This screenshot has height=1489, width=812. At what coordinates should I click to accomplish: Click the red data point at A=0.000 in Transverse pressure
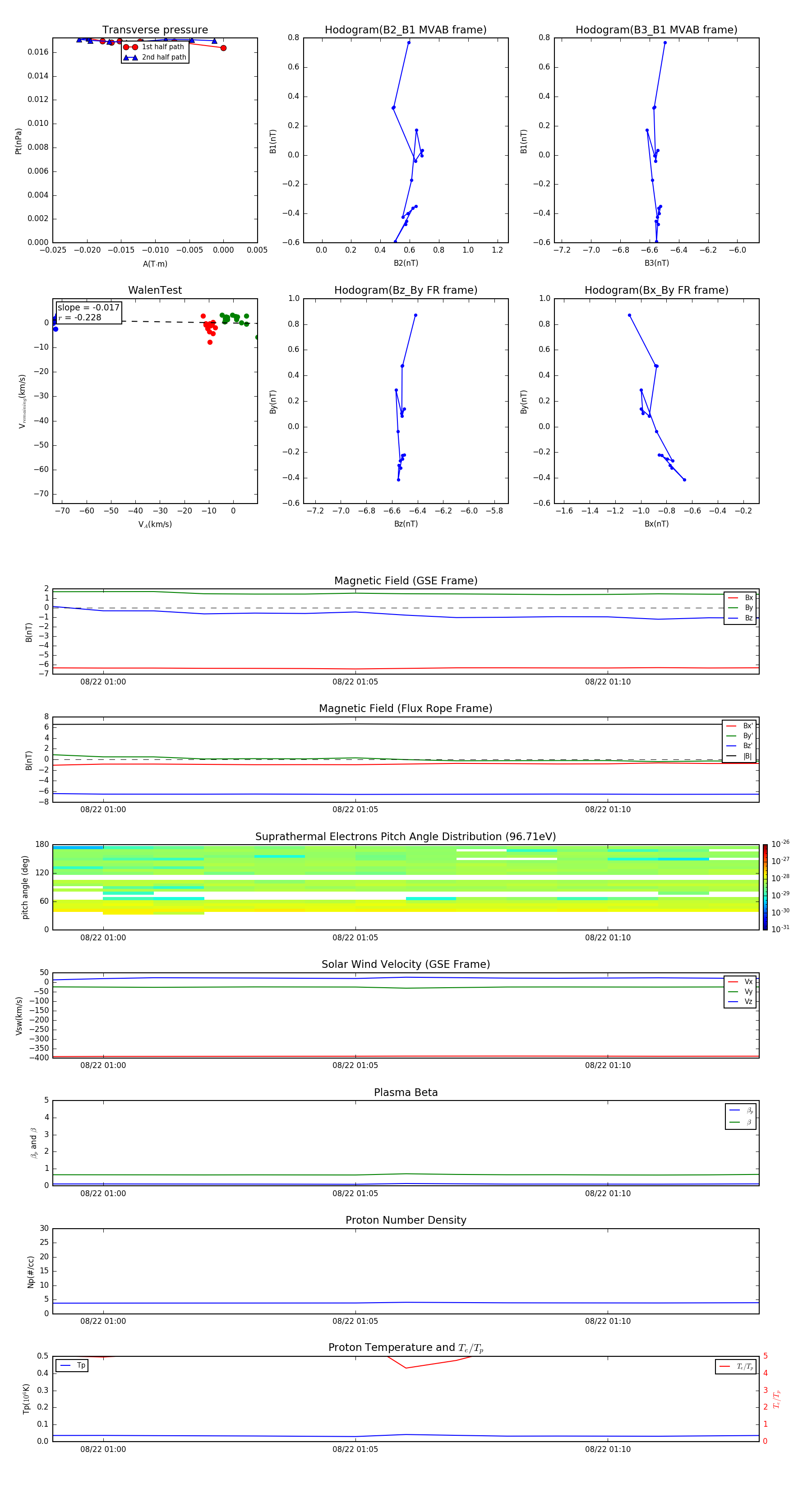click(x=223, y=48)
